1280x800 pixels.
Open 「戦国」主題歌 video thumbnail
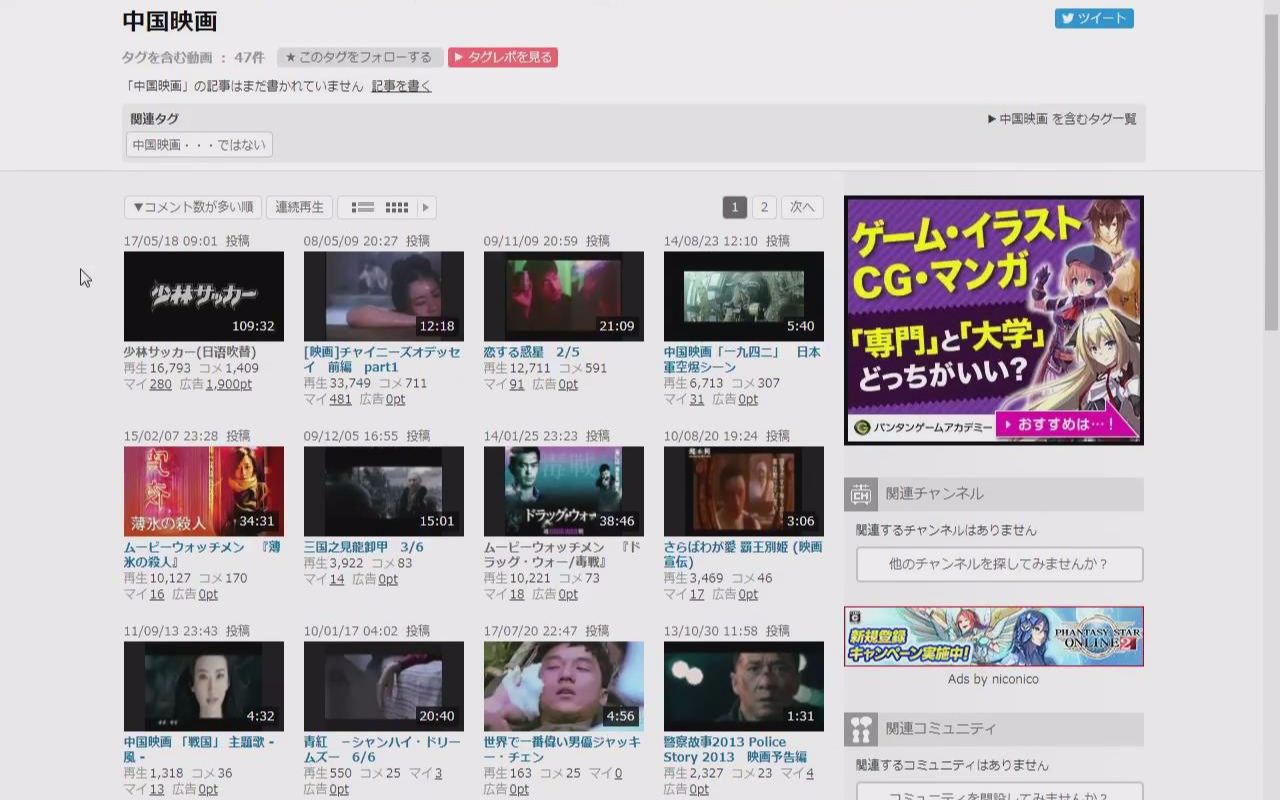204,686
